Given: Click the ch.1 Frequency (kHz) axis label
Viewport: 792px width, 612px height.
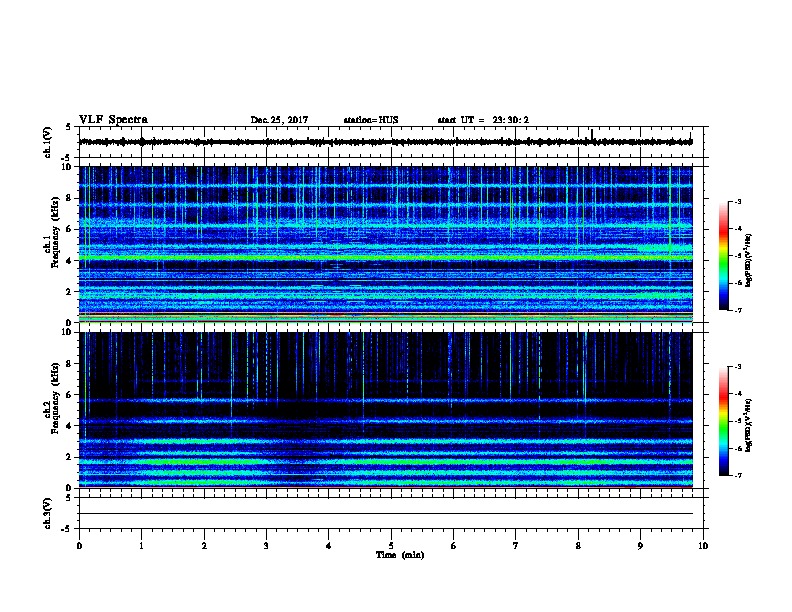Looking at the screenshot, I should (52, 233).
